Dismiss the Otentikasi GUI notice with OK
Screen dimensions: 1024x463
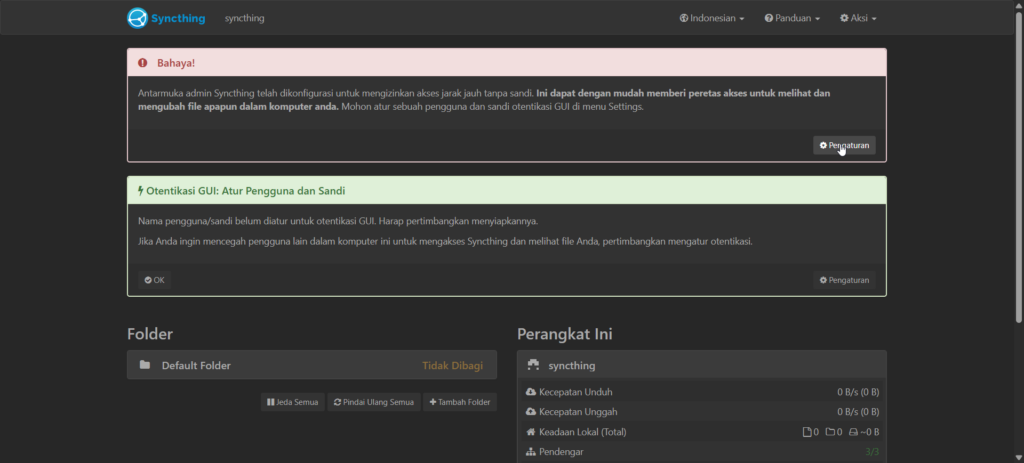point(154,280)
